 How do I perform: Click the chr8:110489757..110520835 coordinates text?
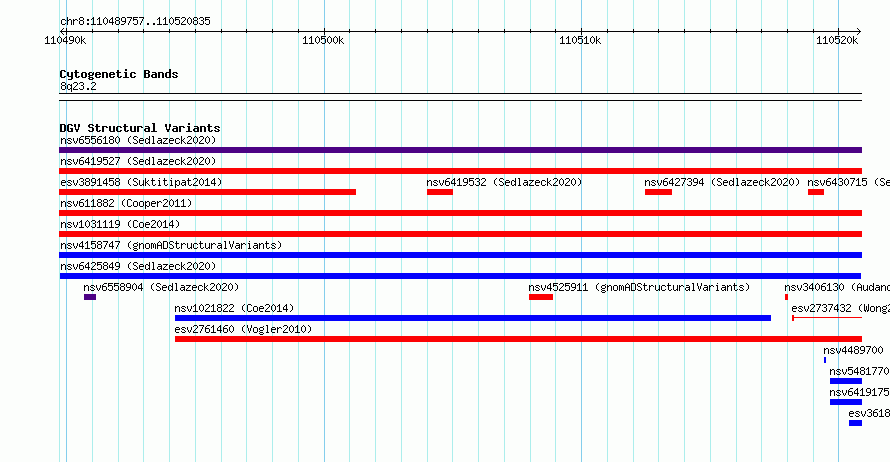[x=135, y=22]
